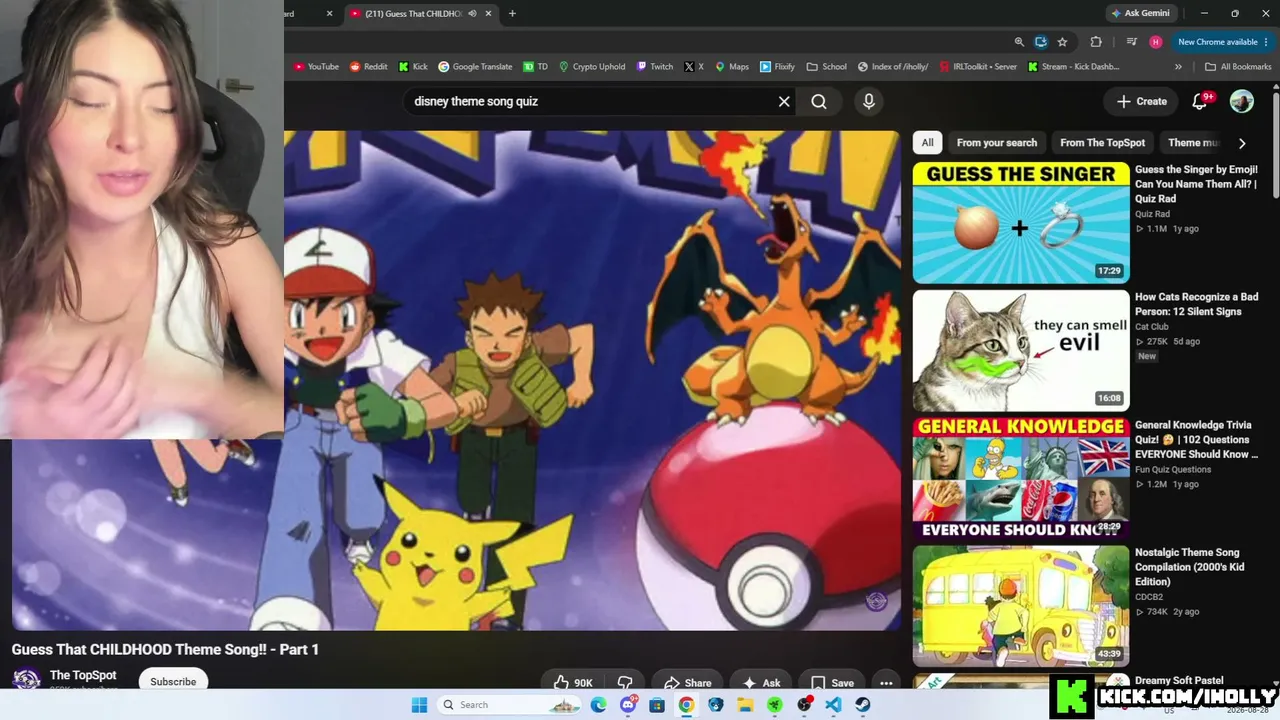Clear the YouTube search box text
1280x720 pixels.
tap(784, 101)
